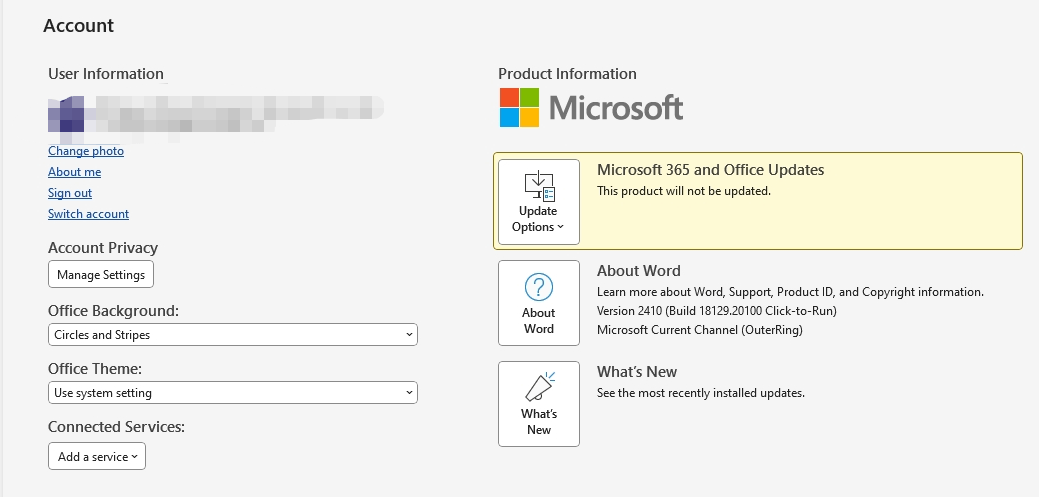Click 'Microsoft Current Channel (OuterRing)' text
1039x497 pixels.
pyautogui.click(x=700, y=329)
